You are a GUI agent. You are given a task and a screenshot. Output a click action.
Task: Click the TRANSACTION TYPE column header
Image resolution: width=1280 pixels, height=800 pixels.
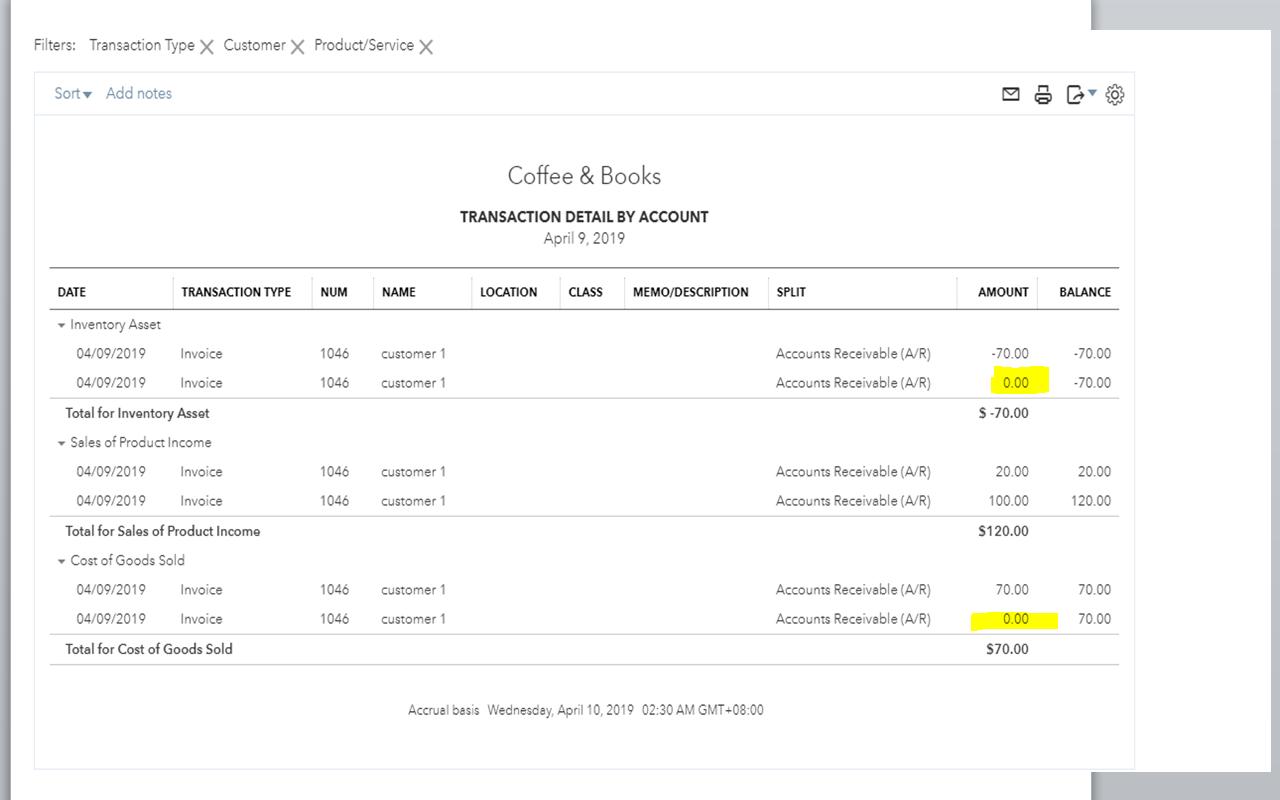[236, 292]
